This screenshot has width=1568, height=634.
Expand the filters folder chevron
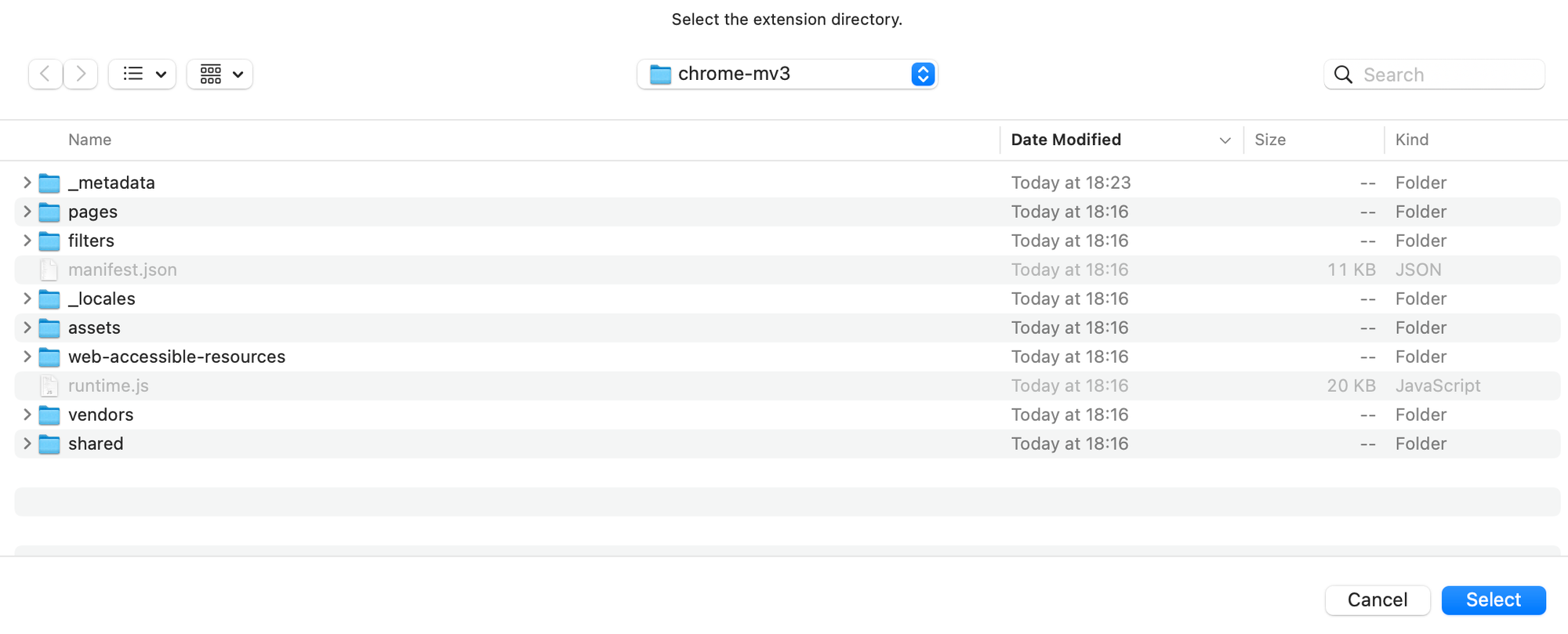pos(27,241)
